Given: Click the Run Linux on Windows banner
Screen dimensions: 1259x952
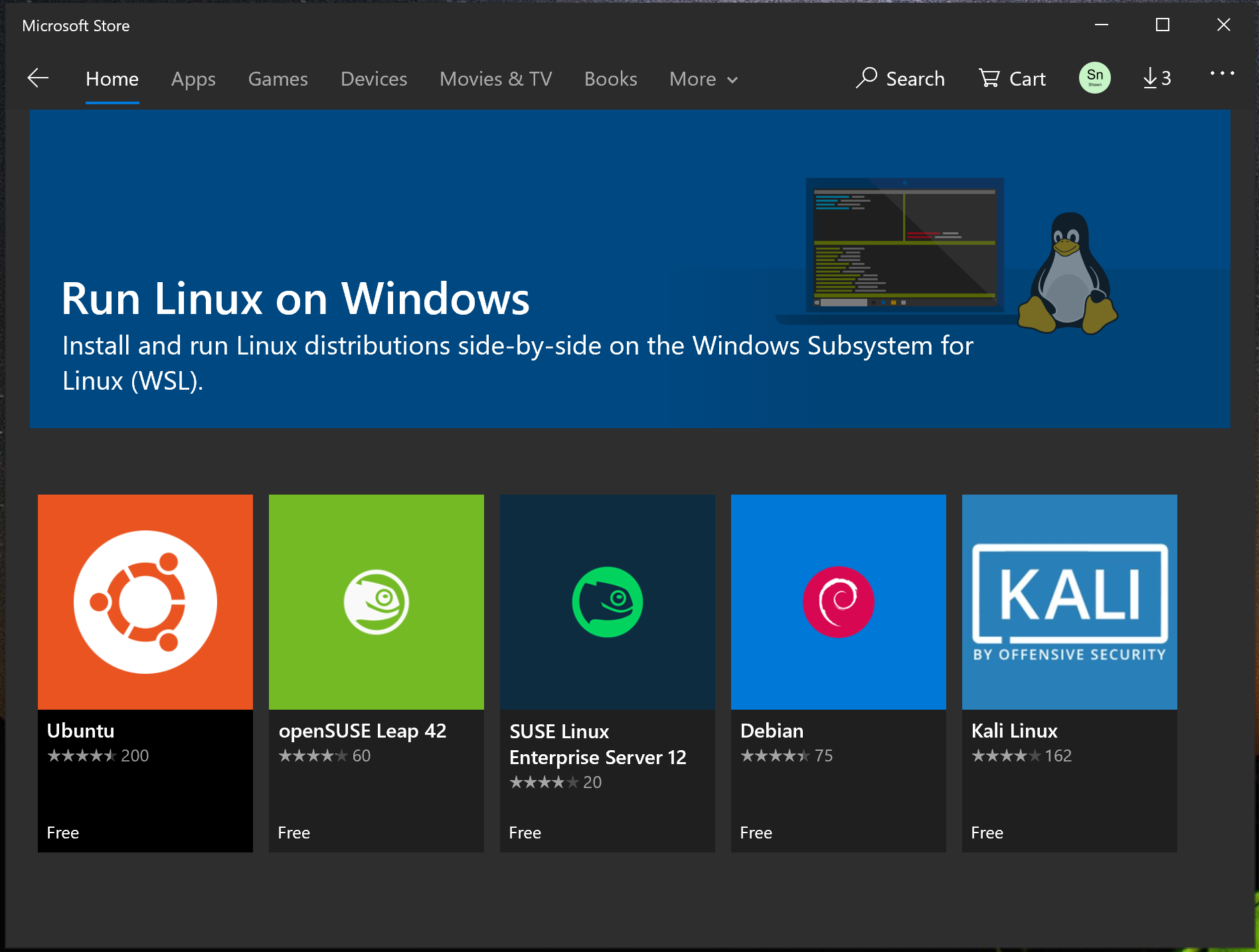Looking at the screenshot, I should (629, 269).
